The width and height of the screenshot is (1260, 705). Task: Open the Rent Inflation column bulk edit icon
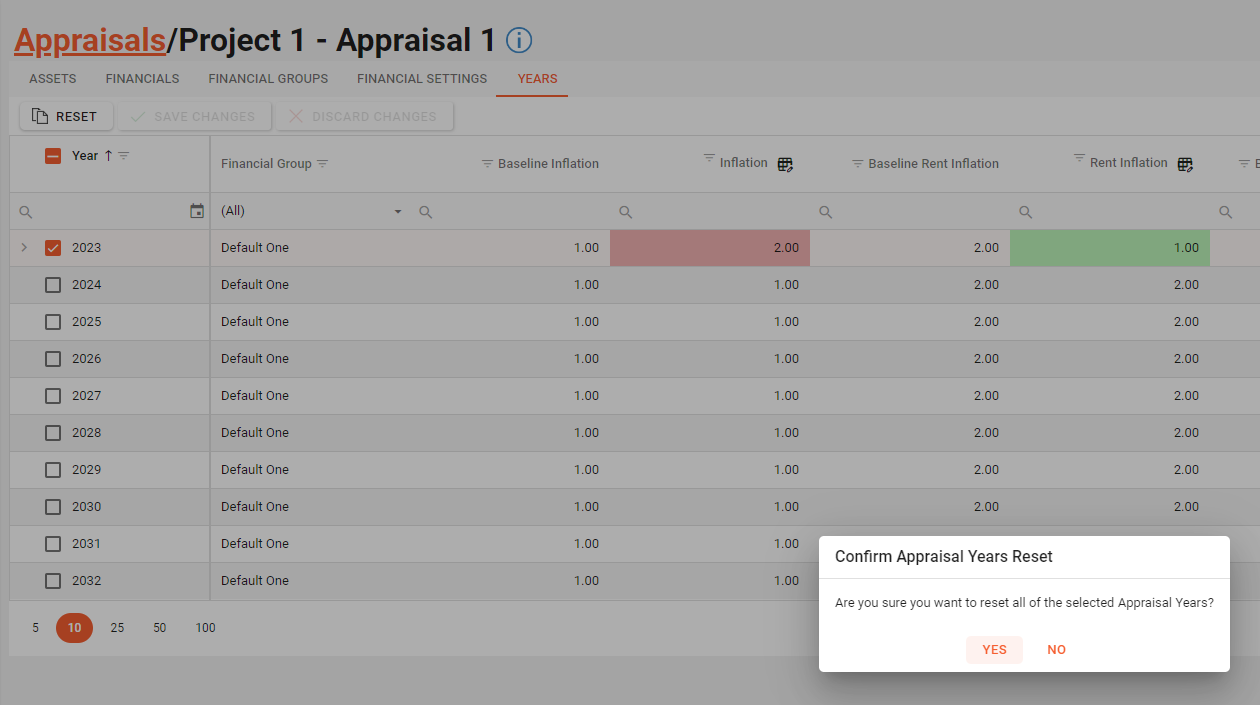pyautogui.click(x=1185, y=164)
